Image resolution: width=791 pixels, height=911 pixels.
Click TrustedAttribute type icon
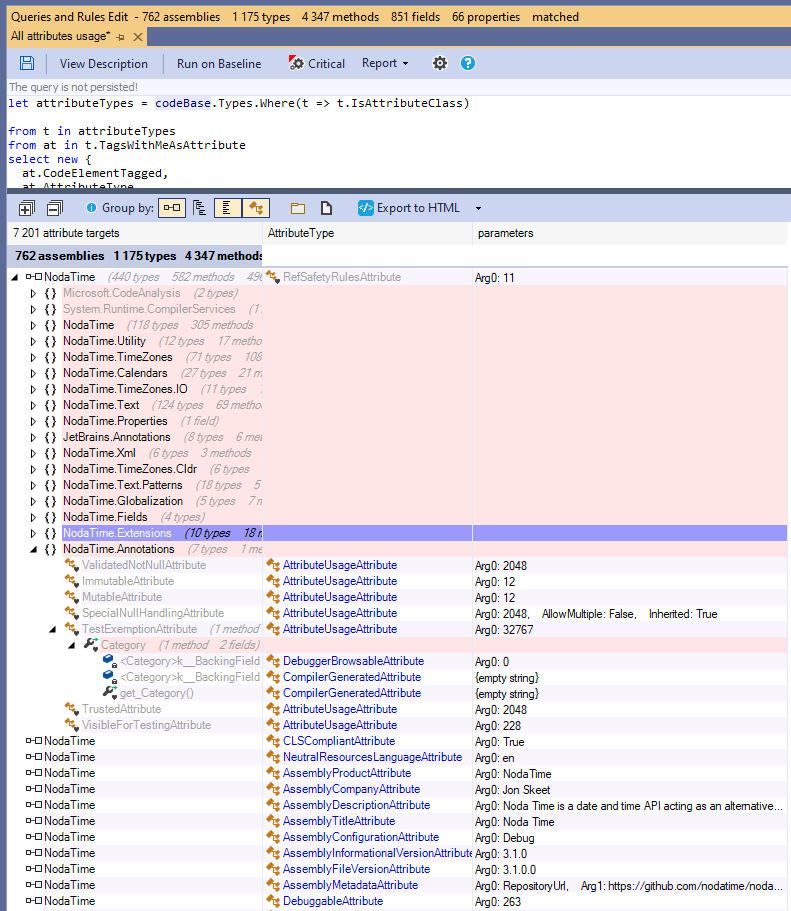coord(72,709)
